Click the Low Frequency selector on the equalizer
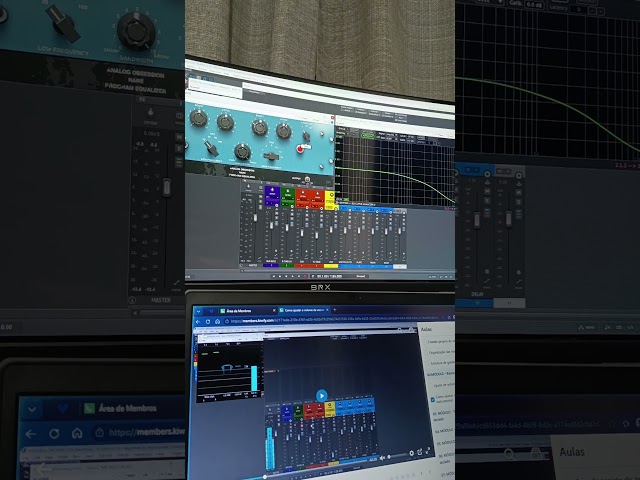The image size is (640, 480). [211, 148]
